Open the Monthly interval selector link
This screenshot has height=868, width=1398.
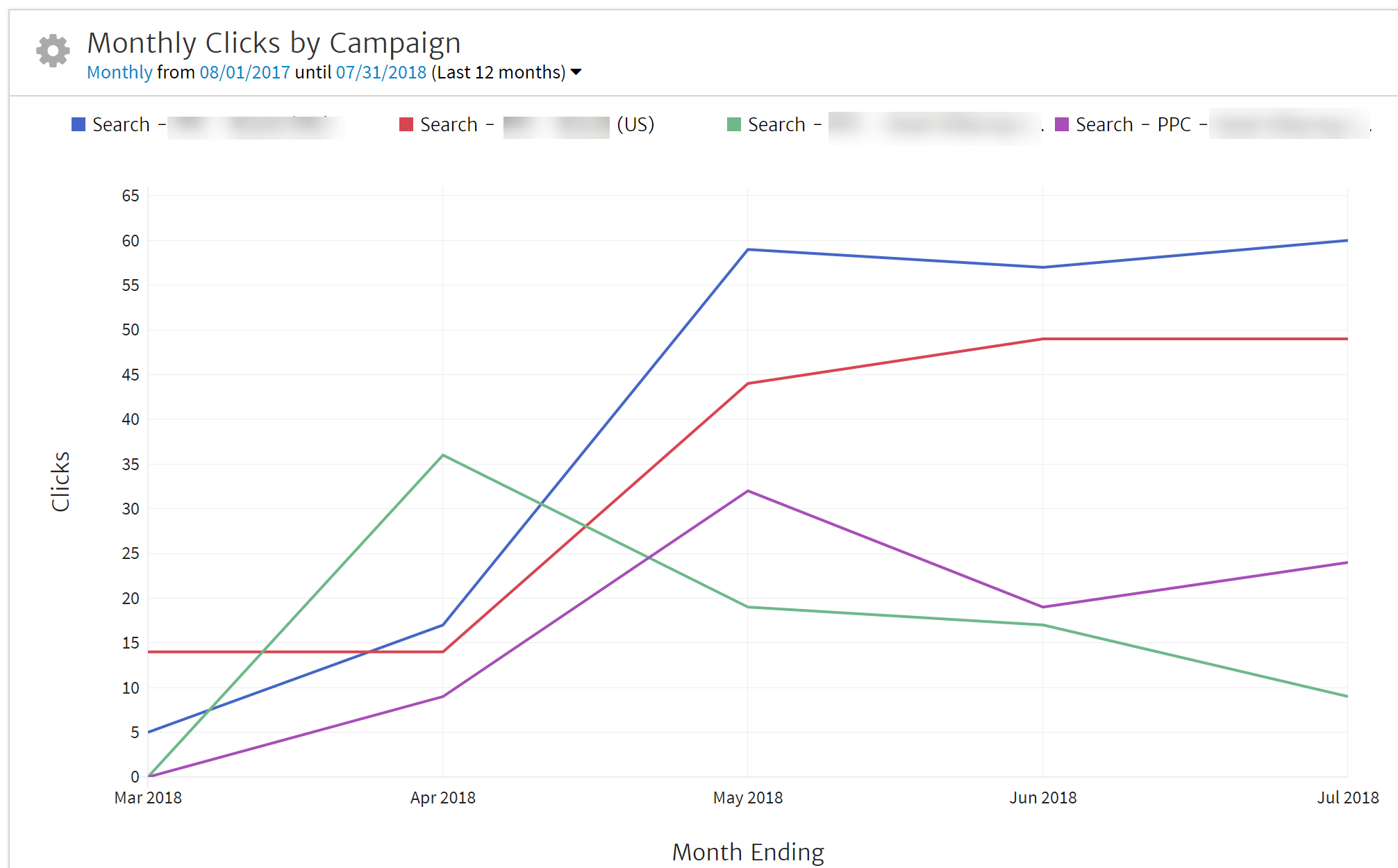119,72
